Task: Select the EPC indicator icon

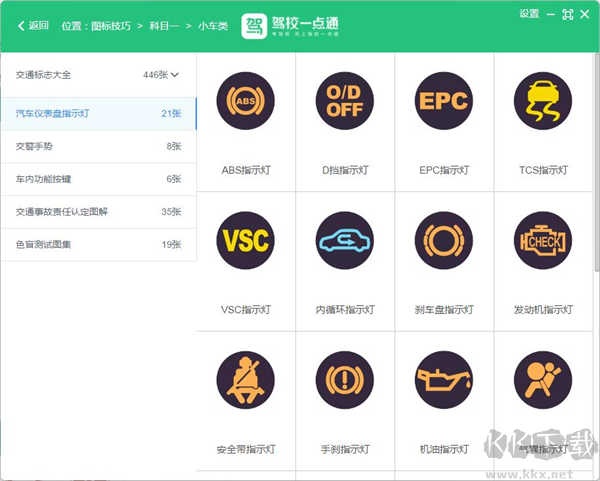Action: pos(444,101)
